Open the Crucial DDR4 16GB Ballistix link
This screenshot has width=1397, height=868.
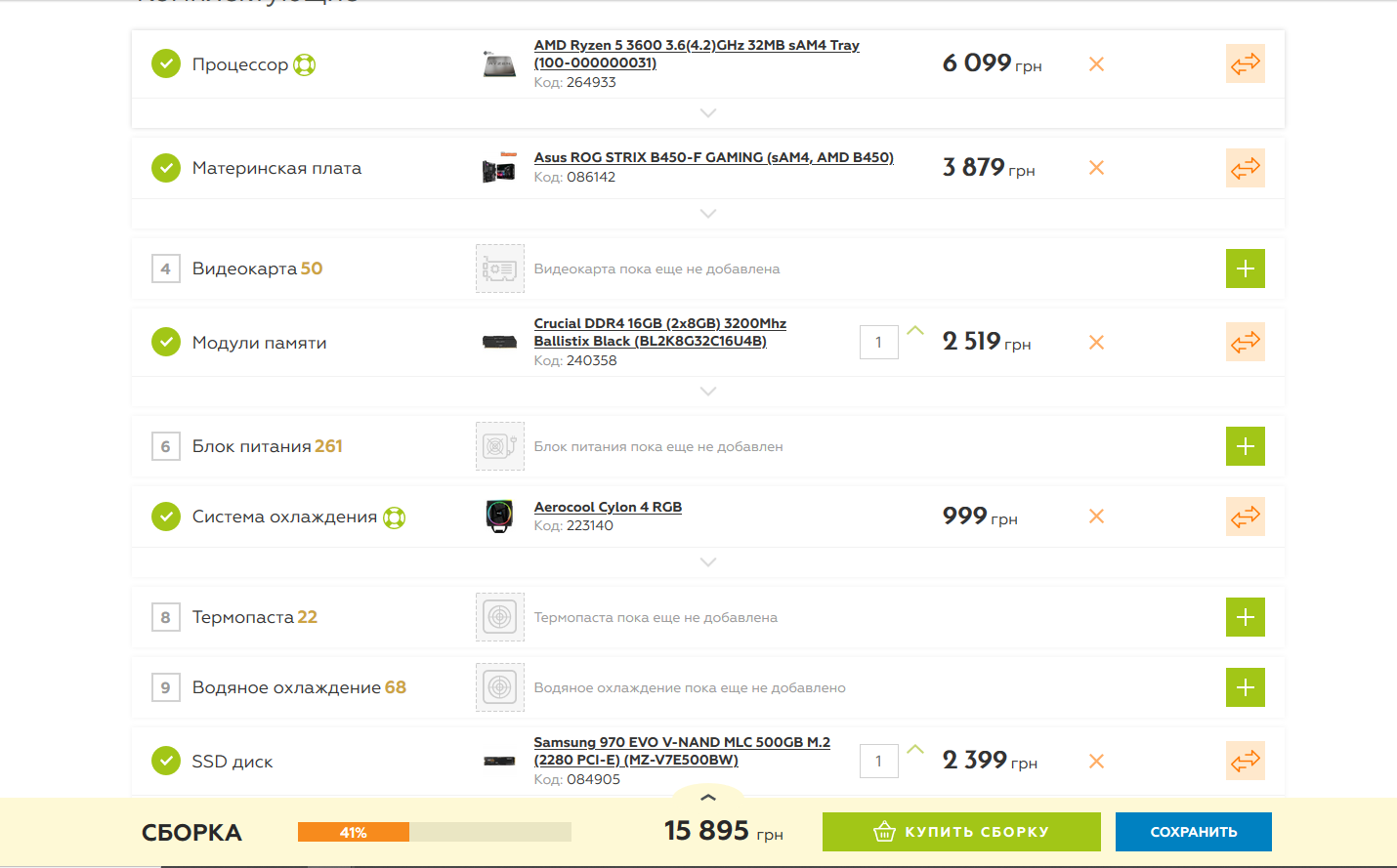click(x=660, y=332)
